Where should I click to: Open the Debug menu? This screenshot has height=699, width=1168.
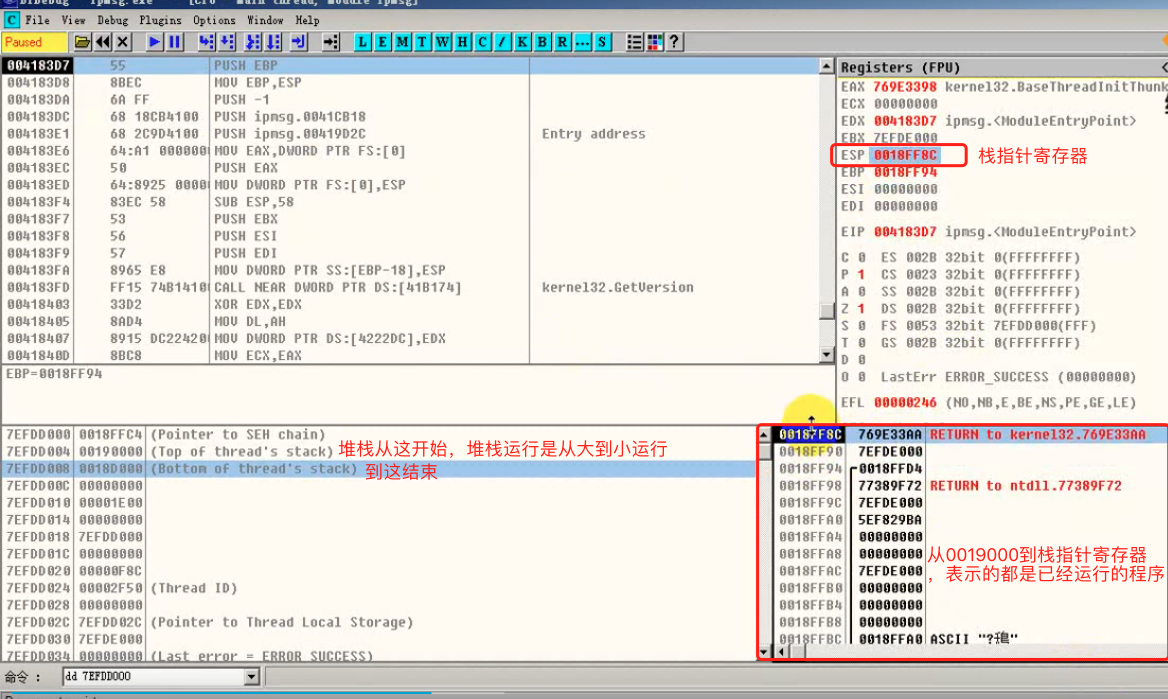click(x=112, y=20)
